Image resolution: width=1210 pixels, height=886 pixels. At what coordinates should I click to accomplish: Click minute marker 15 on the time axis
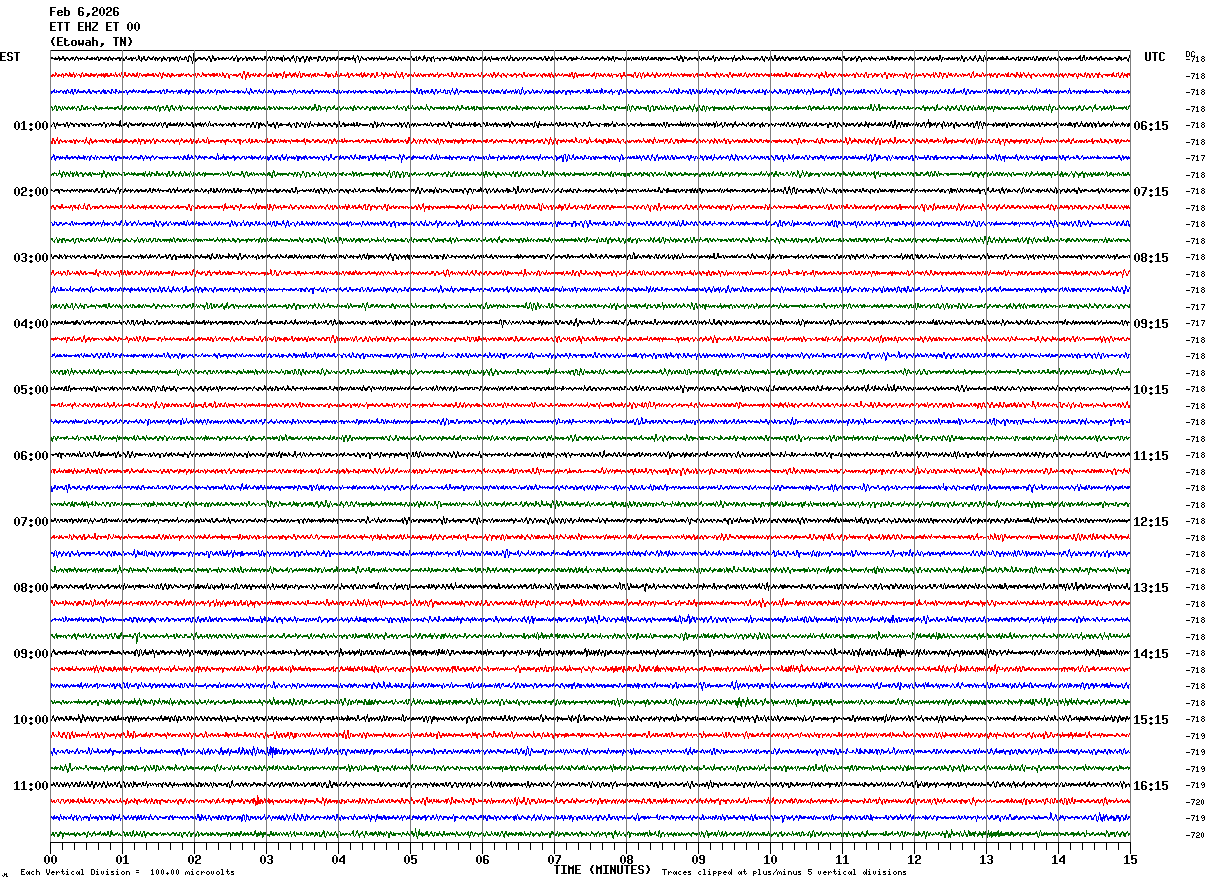(x=1130, y=859)
